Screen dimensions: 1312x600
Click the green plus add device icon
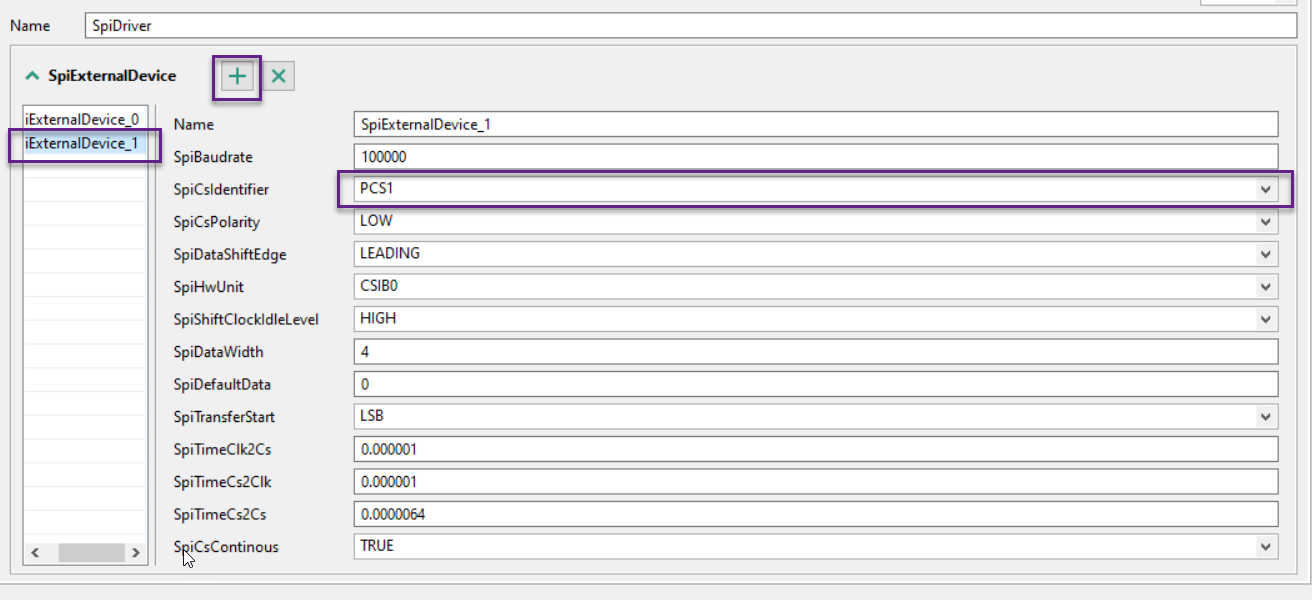pyautogui.click(x=237, y=76)
